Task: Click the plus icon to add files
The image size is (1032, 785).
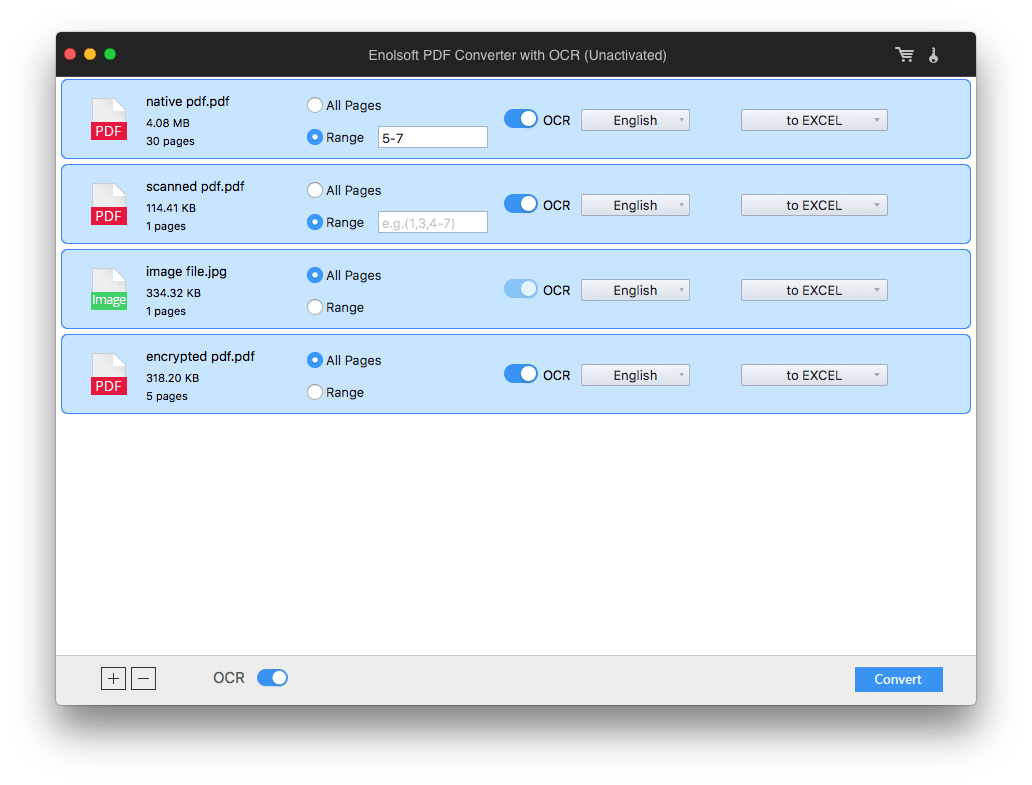Action: pos(113,678)
